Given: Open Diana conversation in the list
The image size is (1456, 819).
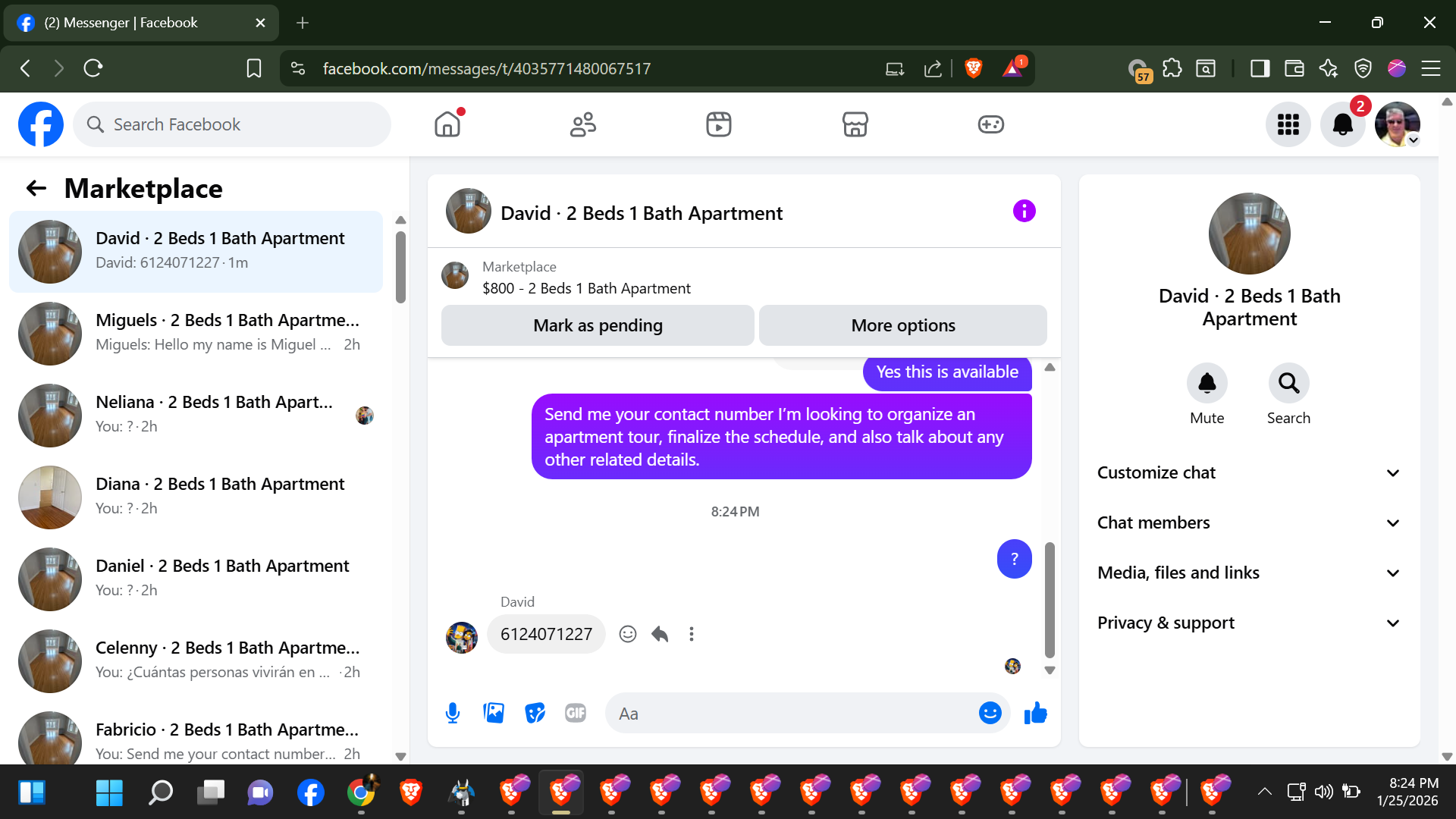Looking at the screenshot, I should pyautogui.click(x=196, y=497).
